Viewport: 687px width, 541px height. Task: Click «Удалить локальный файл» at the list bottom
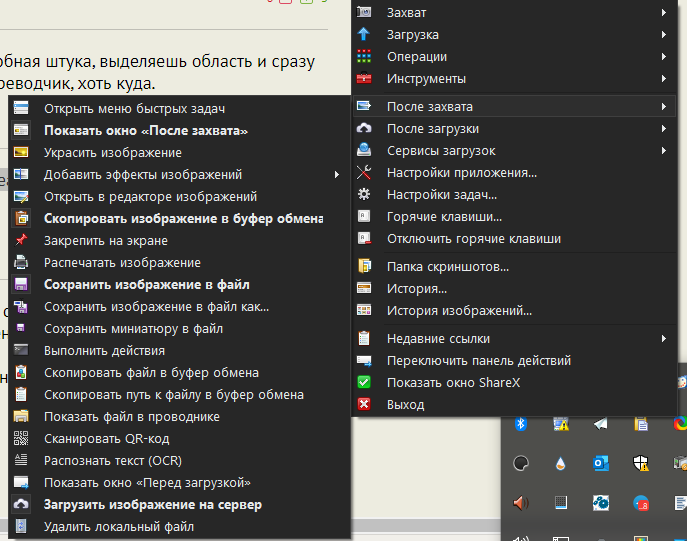[118, 527]
